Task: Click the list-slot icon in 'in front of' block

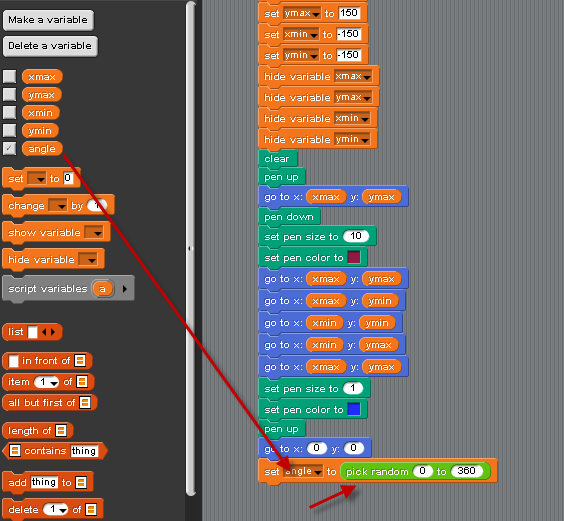Action: click(x=80, y=361)
